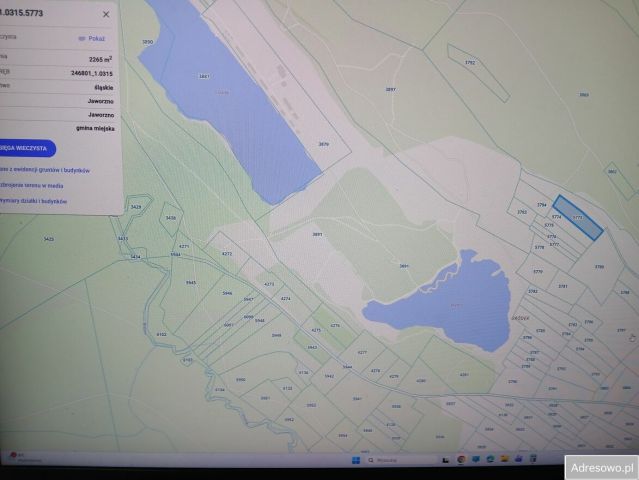Select parcel 5780 on the map
The image size is (639, 480).
click(x=599, y=267)
